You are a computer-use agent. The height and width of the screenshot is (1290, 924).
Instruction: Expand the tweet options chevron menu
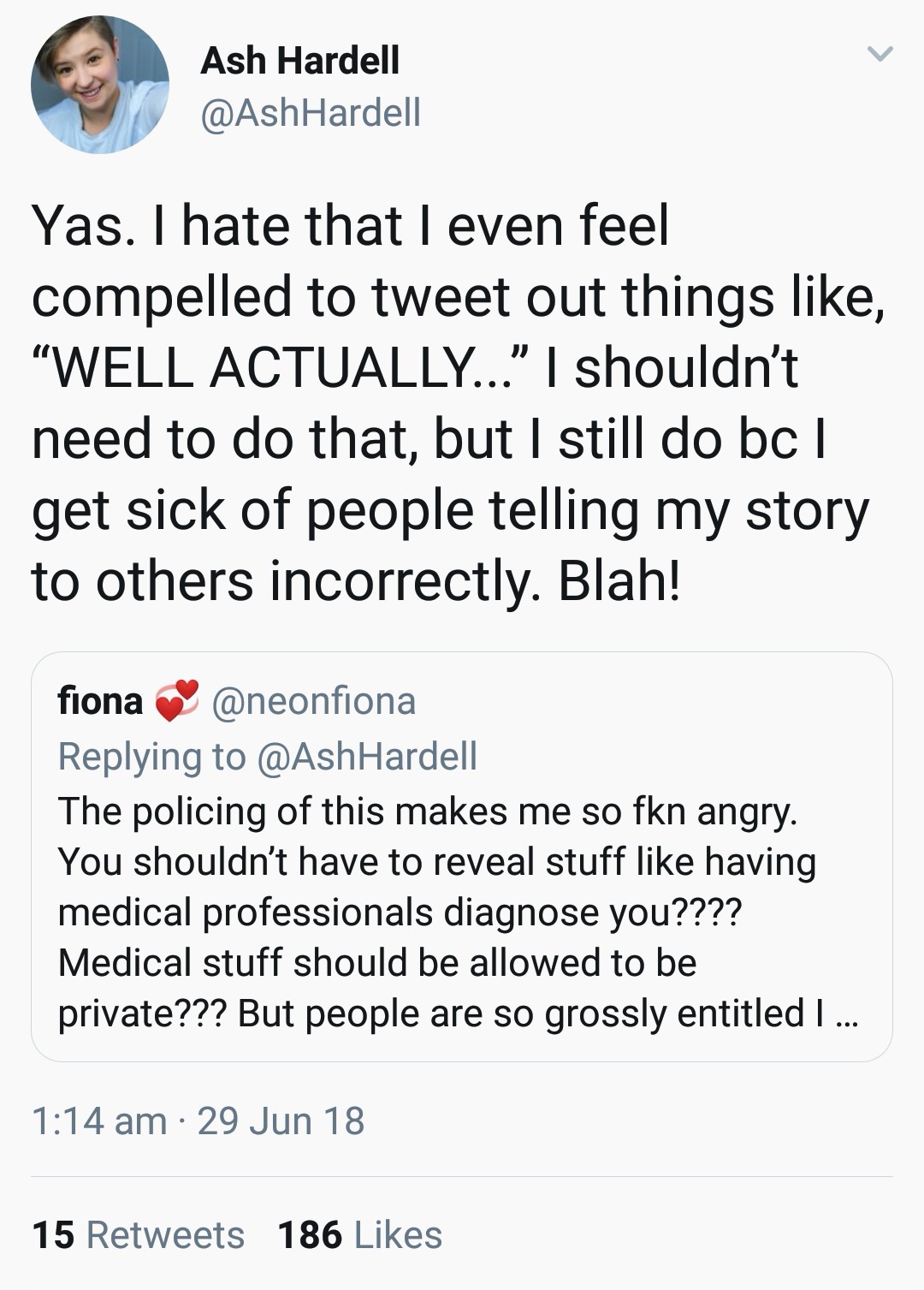point(880,55)
